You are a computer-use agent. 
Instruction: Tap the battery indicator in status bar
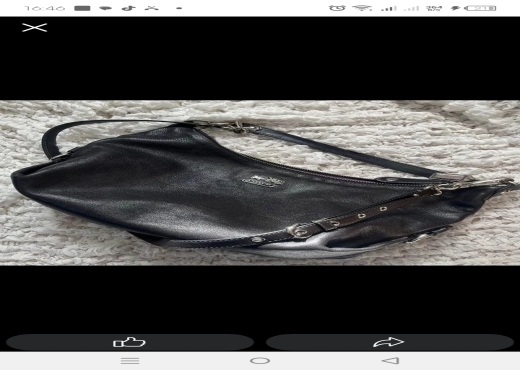coord(482,8)
